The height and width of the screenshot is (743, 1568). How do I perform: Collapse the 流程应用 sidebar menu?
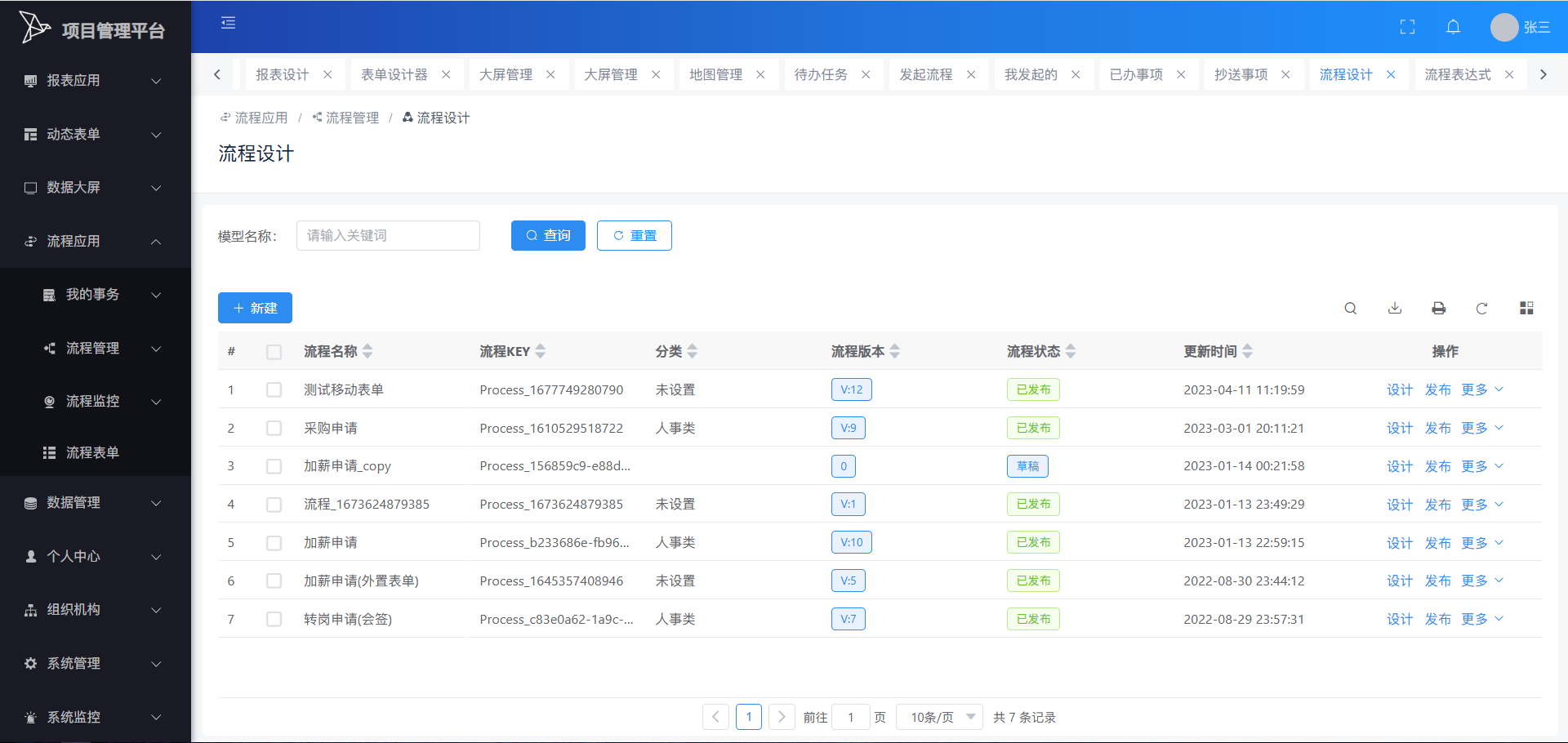pyautogui.click(x=96, y=241)
